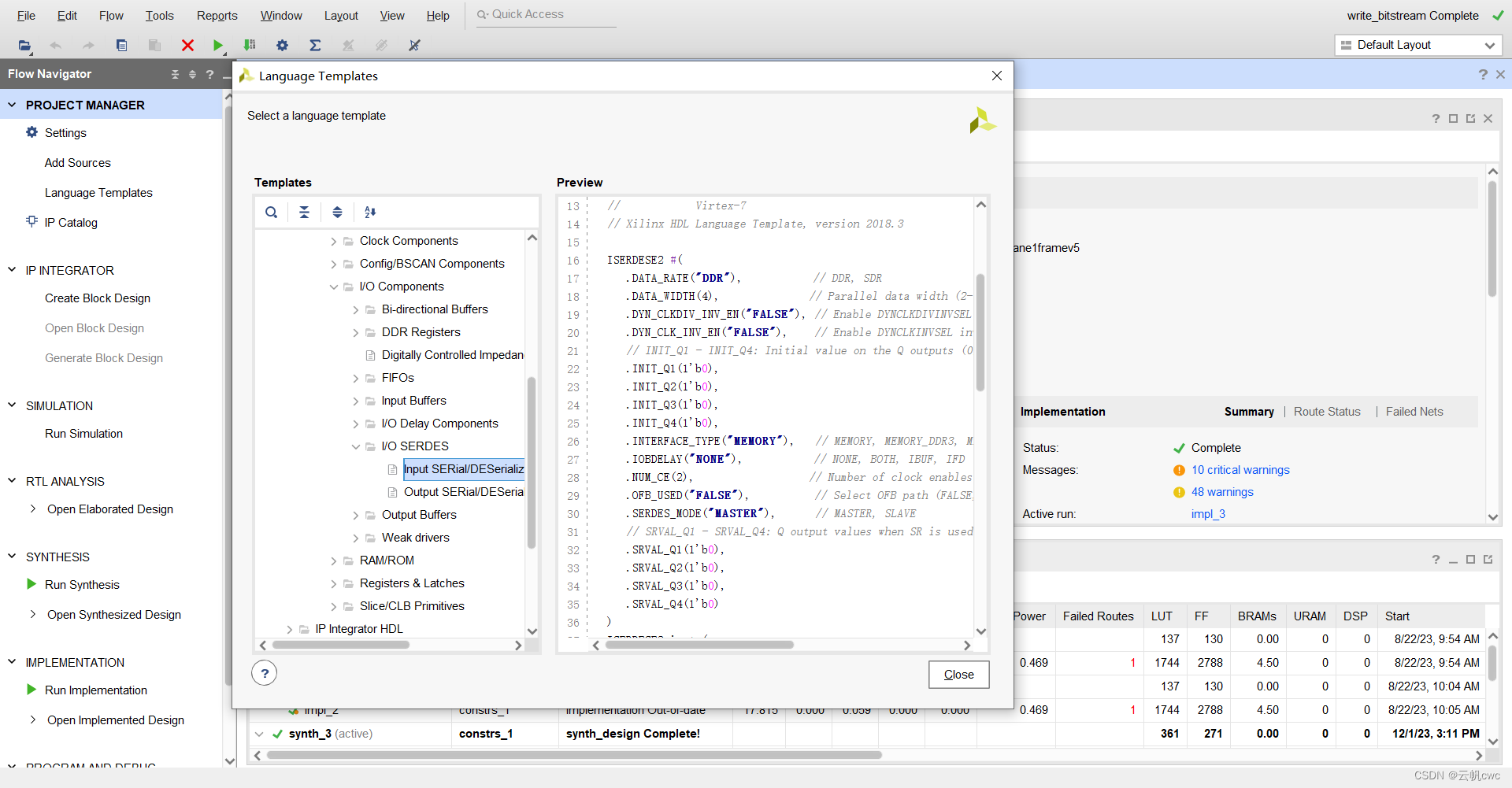Viewport: 1512px width, 788px height.
Task: Click the sort A-Z icon in Templates toolbar
Action: tap(370, 212)
